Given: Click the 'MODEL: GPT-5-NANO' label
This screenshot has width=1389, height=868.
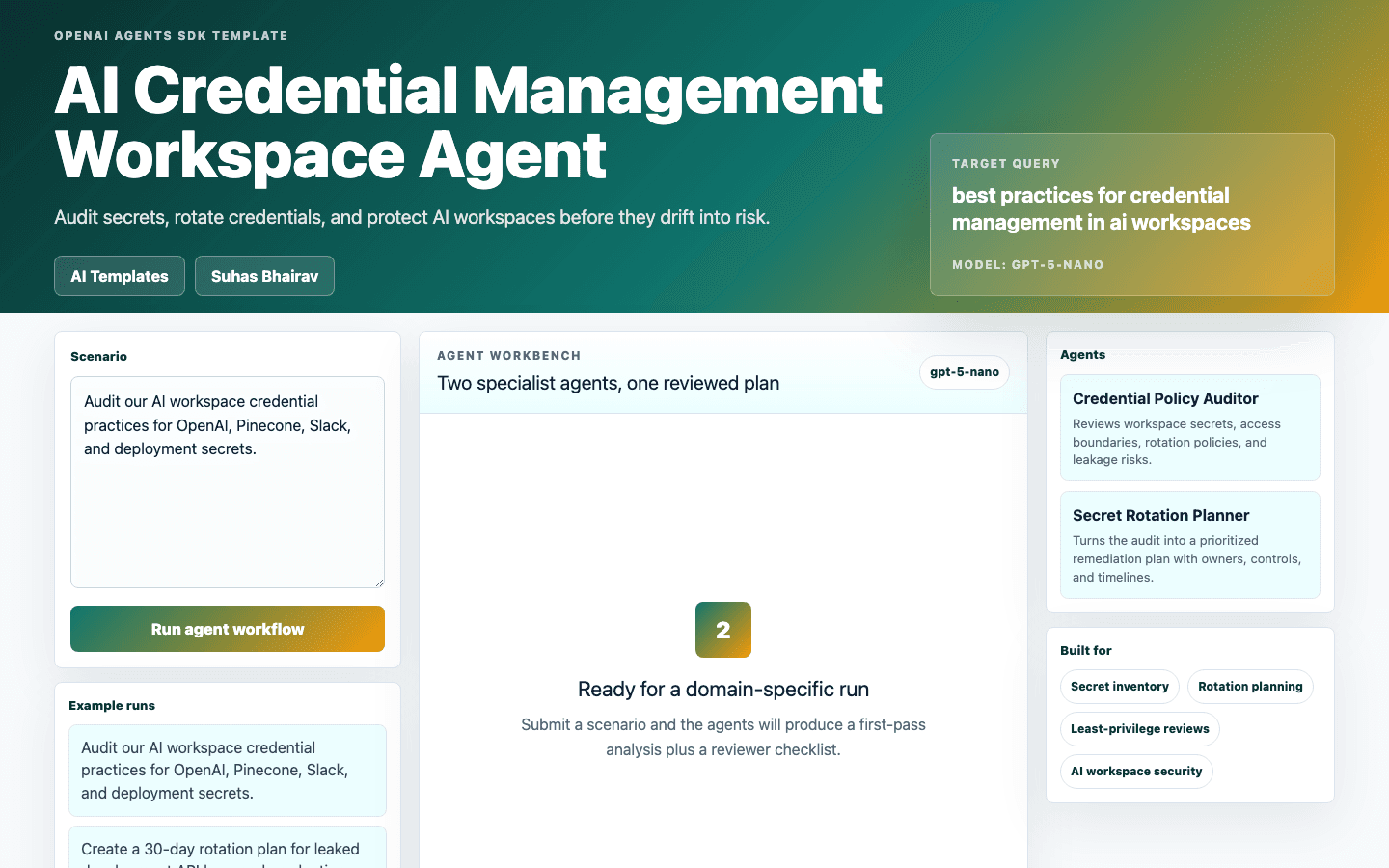Looking at the screenshot, I should [1028, 265].
